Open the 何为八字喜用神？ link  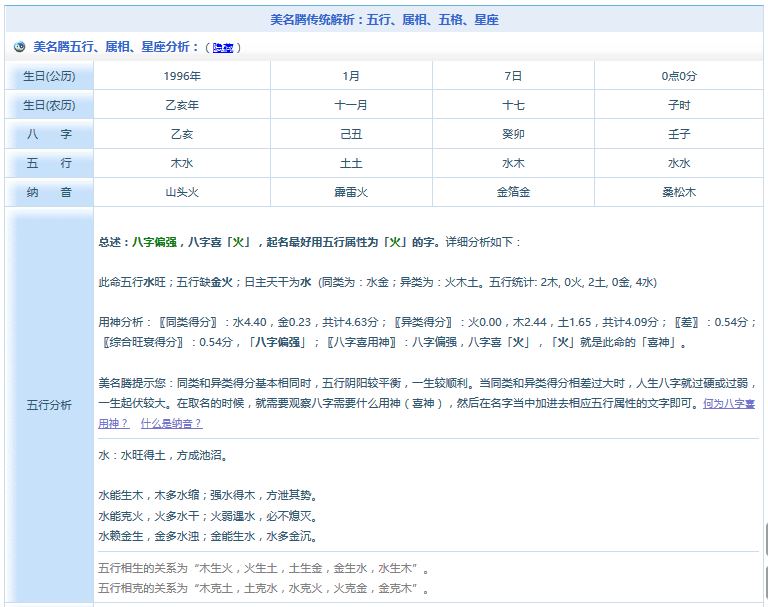(728, 404)
